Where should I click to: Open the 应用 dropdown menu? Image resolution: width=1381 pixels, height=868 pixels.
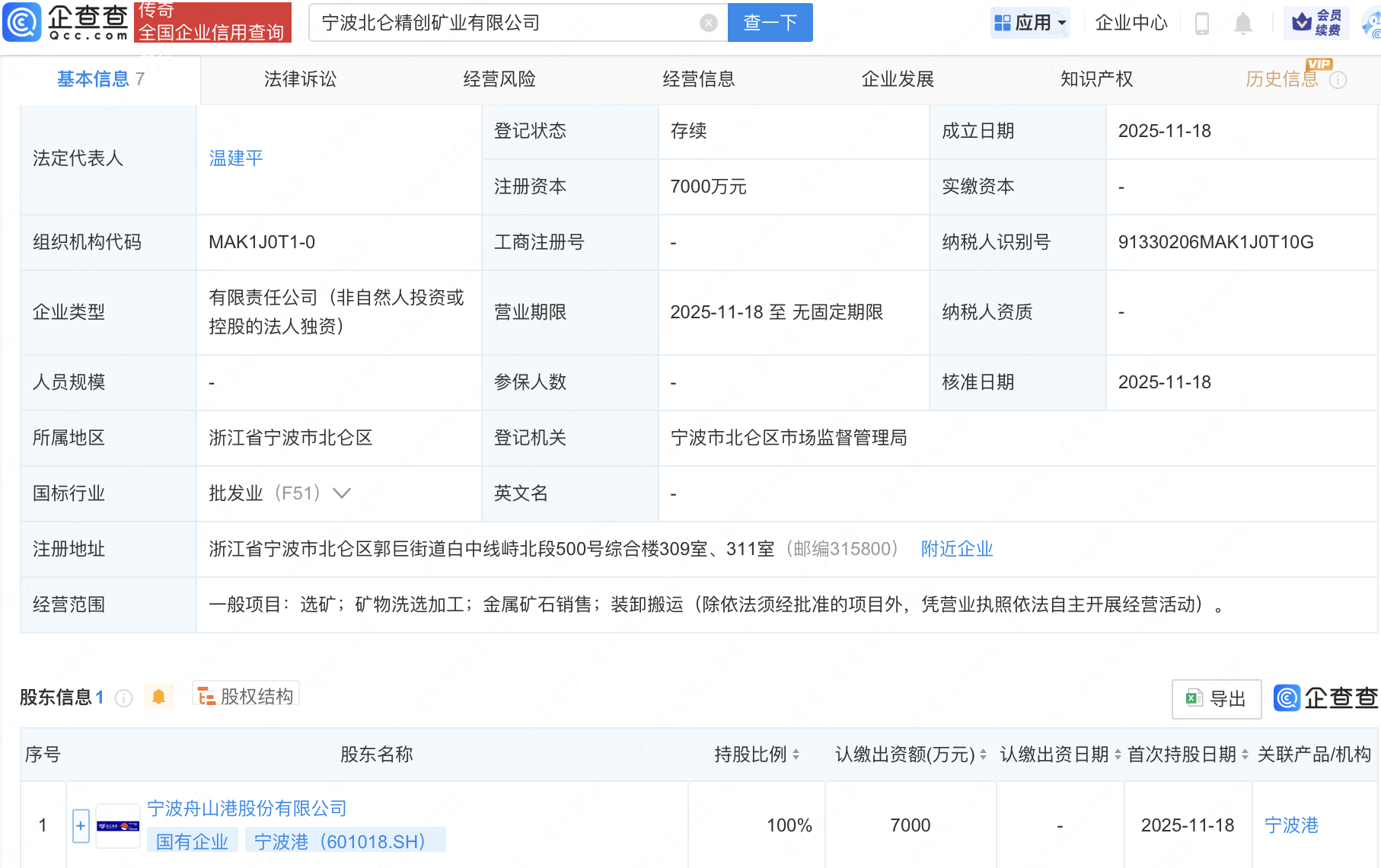coord(1030,23)
